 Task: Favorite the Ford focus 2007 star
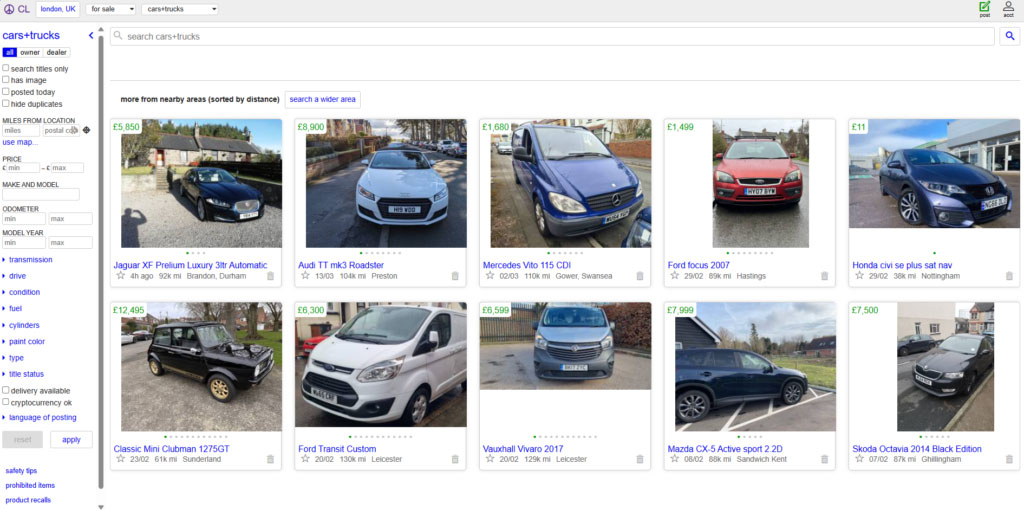click(x=675, y=276)
